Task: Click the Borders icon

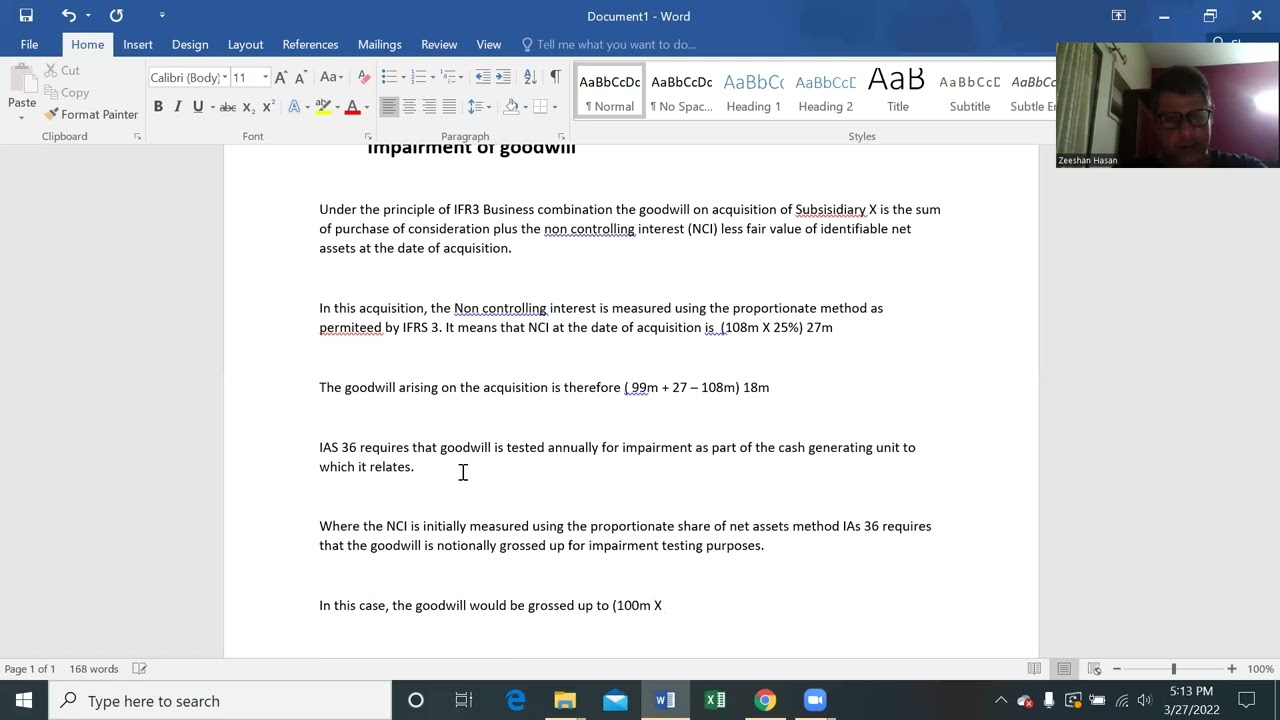Action: click(x=540, y=107)
